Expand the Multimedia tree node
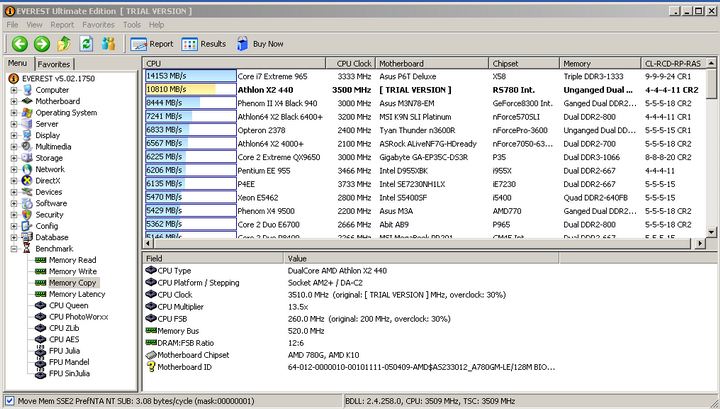The image size is (720, 409). [14, 146]
